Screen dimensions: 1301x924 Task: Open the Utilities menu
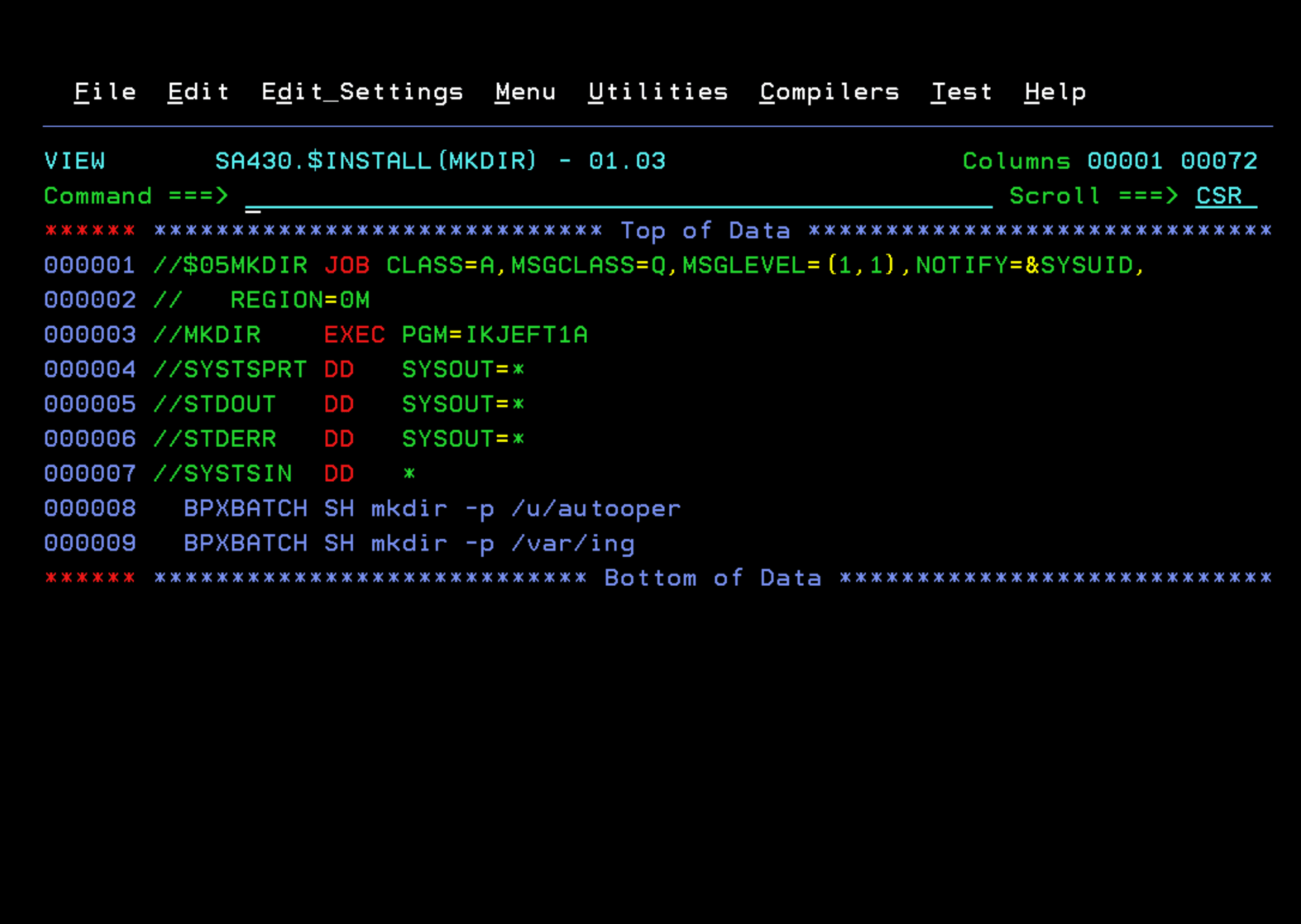coord(657,92)
